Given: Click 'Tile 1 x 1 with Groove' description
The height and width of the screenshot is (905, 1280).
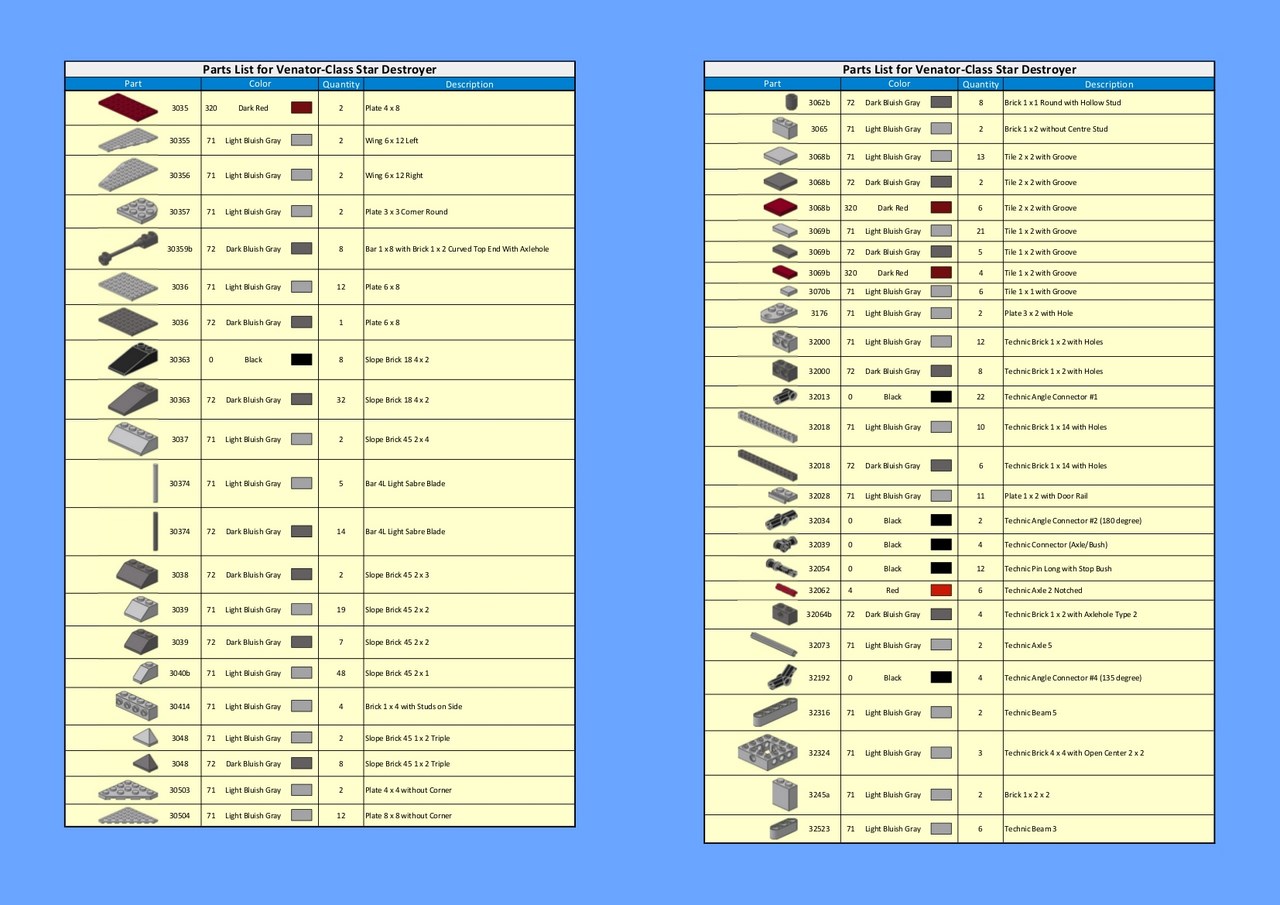Looking at the screenshot, I should click(1040, 291).
